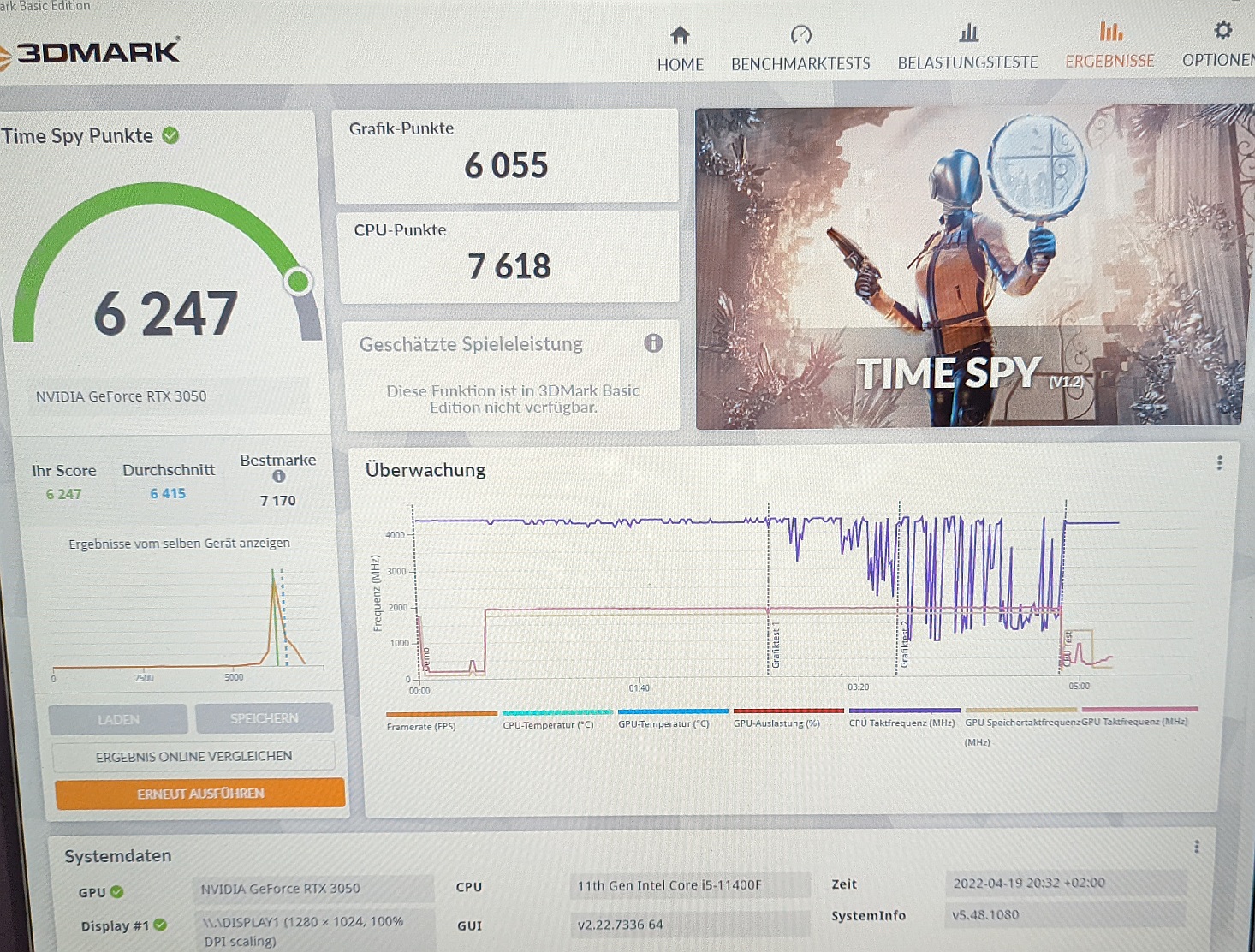Toggle the CPU Taktfrequenz legend swatch
This screenshot has width=1255, height=952.
tap(904, 711)
